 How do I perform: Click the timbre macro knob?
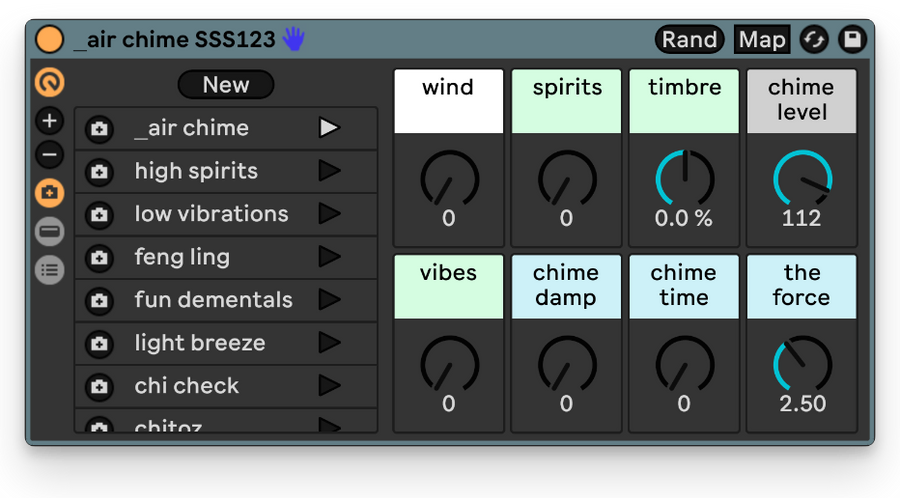click(685, 179)
